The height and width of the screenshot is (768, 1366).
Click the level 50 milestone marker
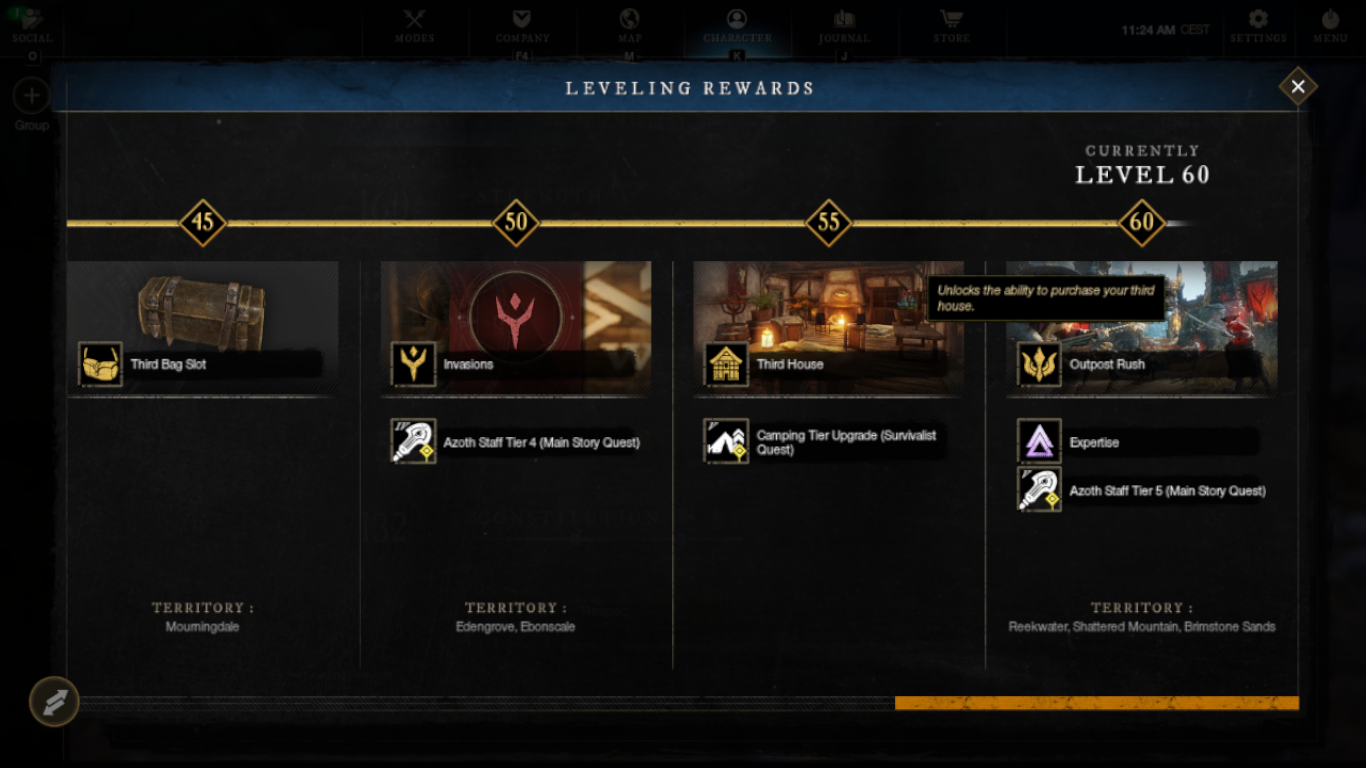(x=516, y=222)
